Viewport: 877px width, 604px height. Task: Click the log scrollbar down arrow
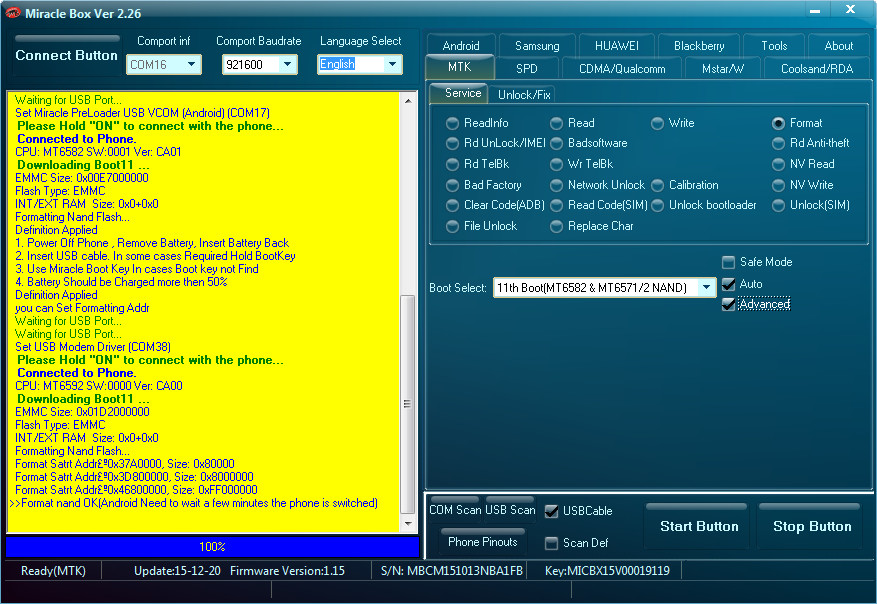408,524
